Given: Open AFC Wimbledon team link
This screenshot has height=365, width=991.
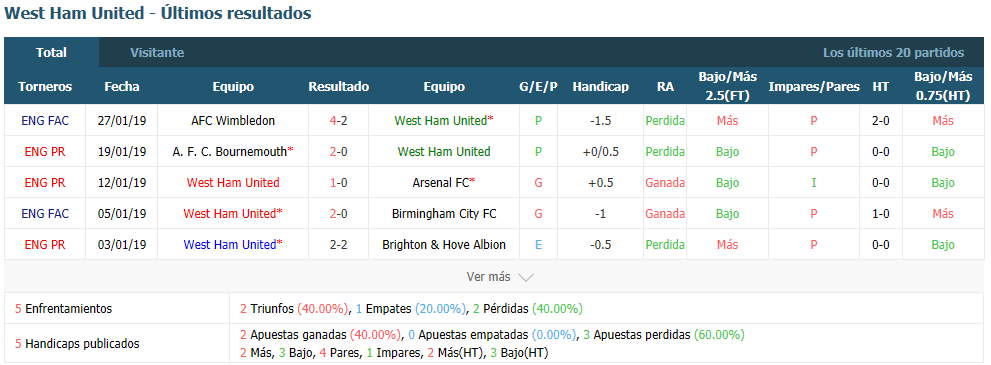Looking at the screenshot, I should 233,121.
